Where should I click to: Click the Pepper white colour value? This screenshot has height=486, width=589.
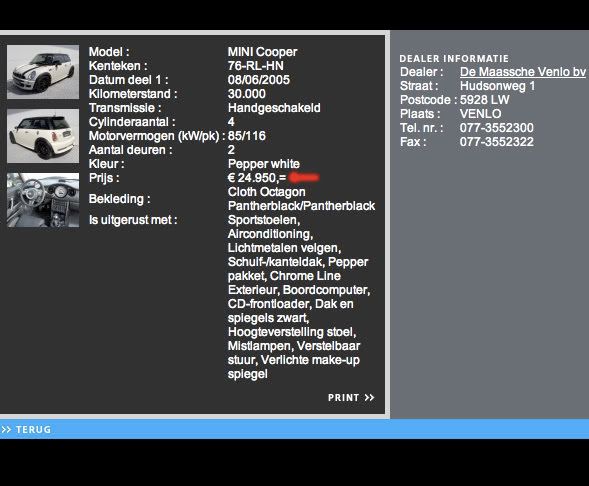pyautogui.click(x=264, y=164)
